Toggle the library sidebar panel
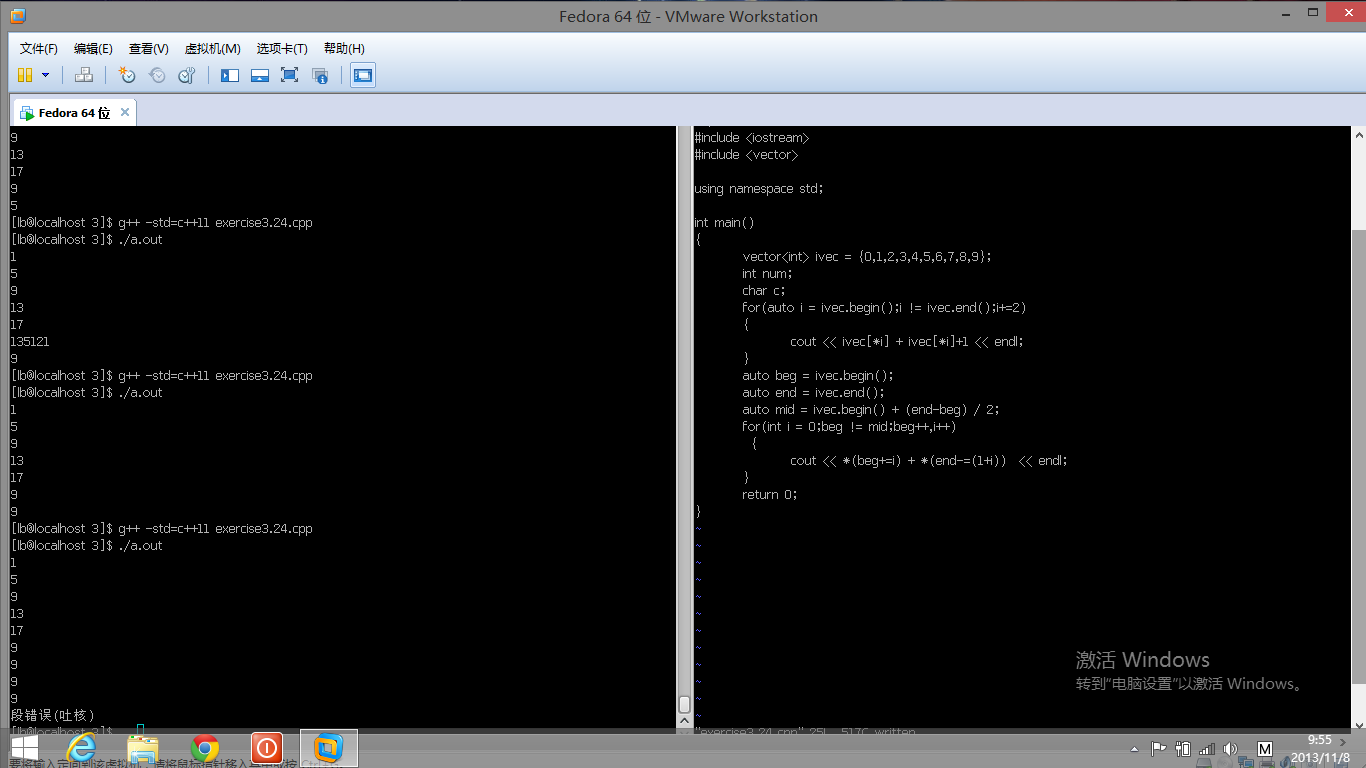The width and height of the screenshot is (1366, 768). (230, 75)
